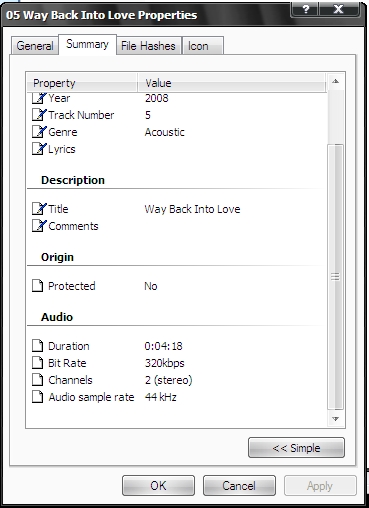This screenshot has height=508, width=369.
Task: Click the page icon beside Bit Rate
Action: [x=38, y=363]
